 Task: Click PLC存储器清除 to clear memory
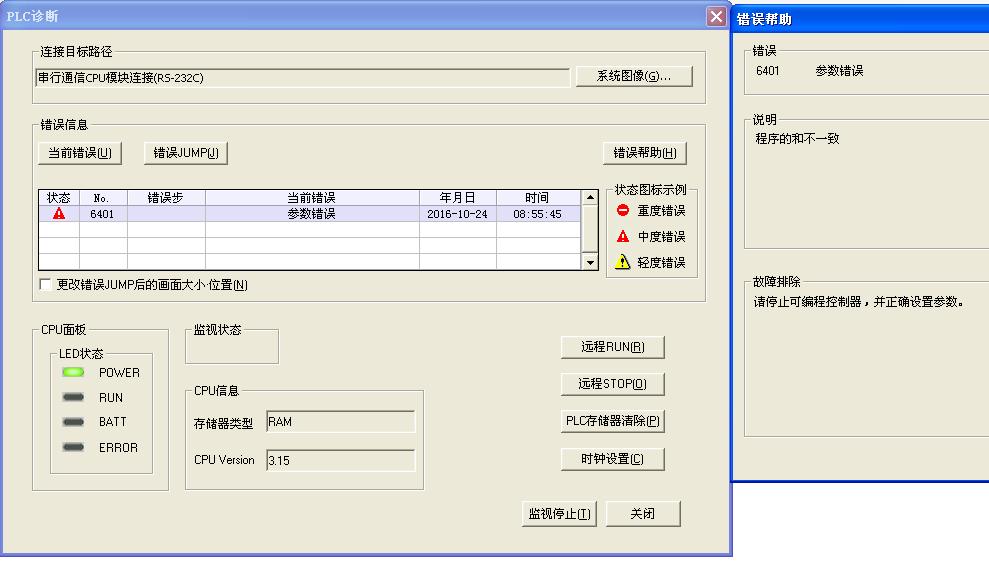click(x=613, y=421)
